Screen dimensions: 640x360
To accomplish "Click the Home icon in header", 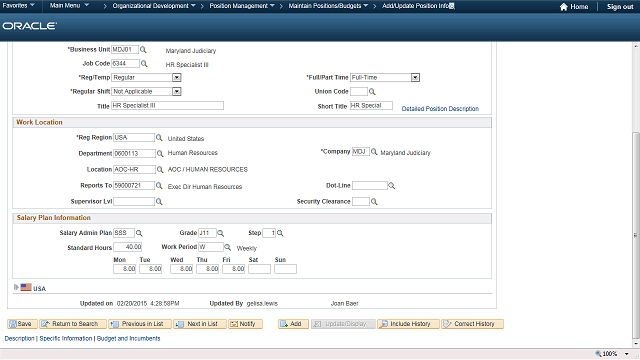I will tap(564, 7).
